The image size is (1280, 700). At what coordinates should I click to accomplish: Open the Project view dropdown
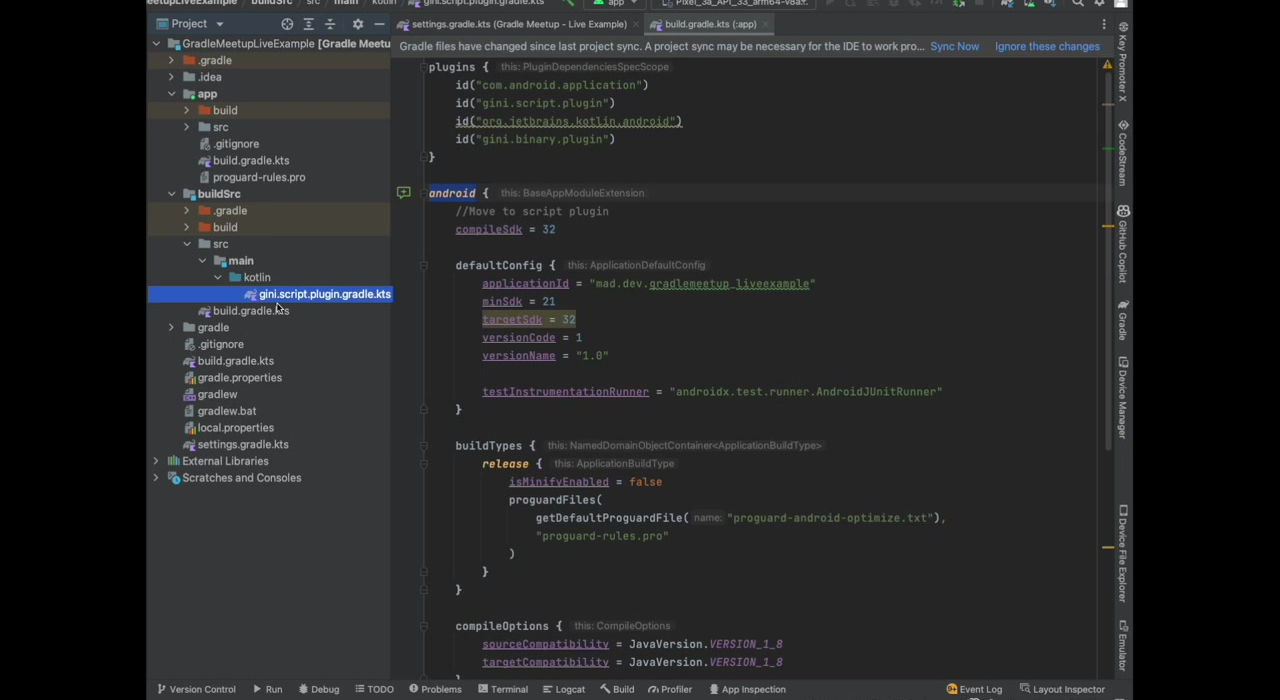219,24
